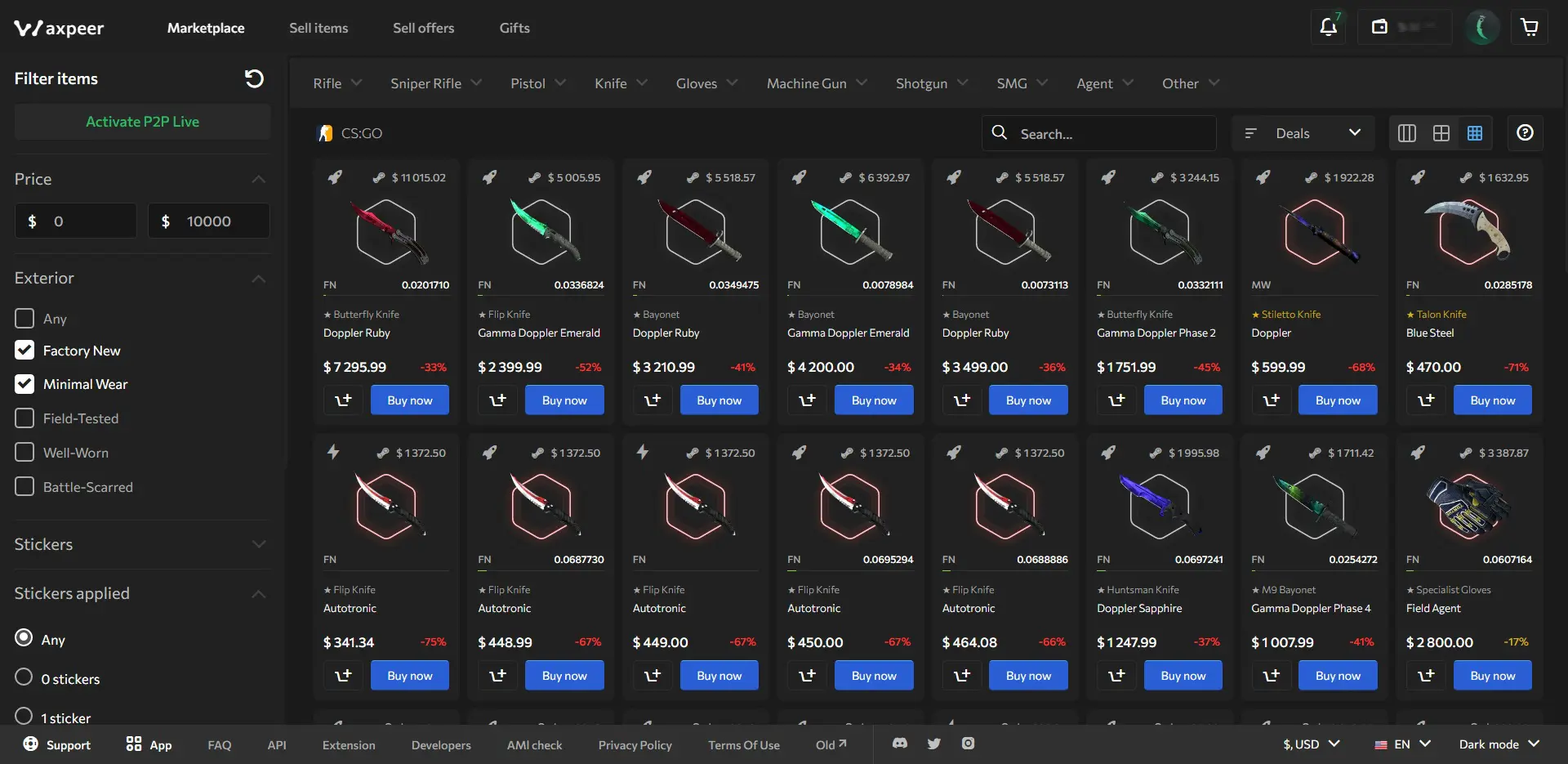Buy now the $7 295.99 Butterfly Knife
This screenshot has height=764, width=1568.
(x=410, y=400)
